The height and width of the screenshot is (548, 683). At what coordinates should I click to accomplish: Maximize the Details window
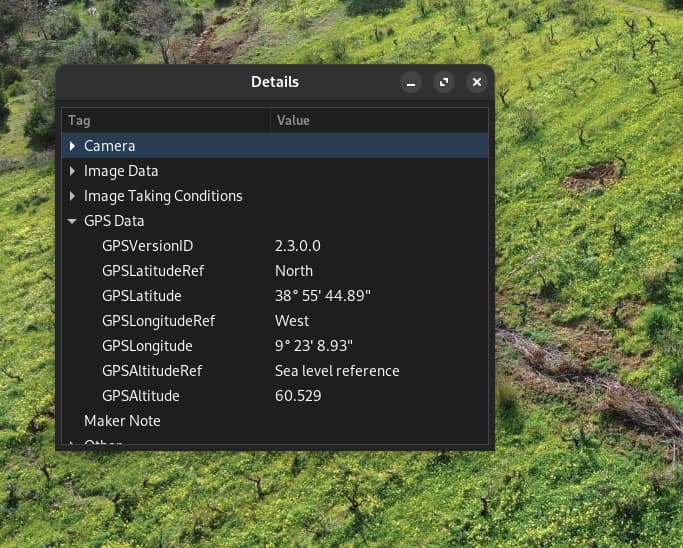[444, 82]
